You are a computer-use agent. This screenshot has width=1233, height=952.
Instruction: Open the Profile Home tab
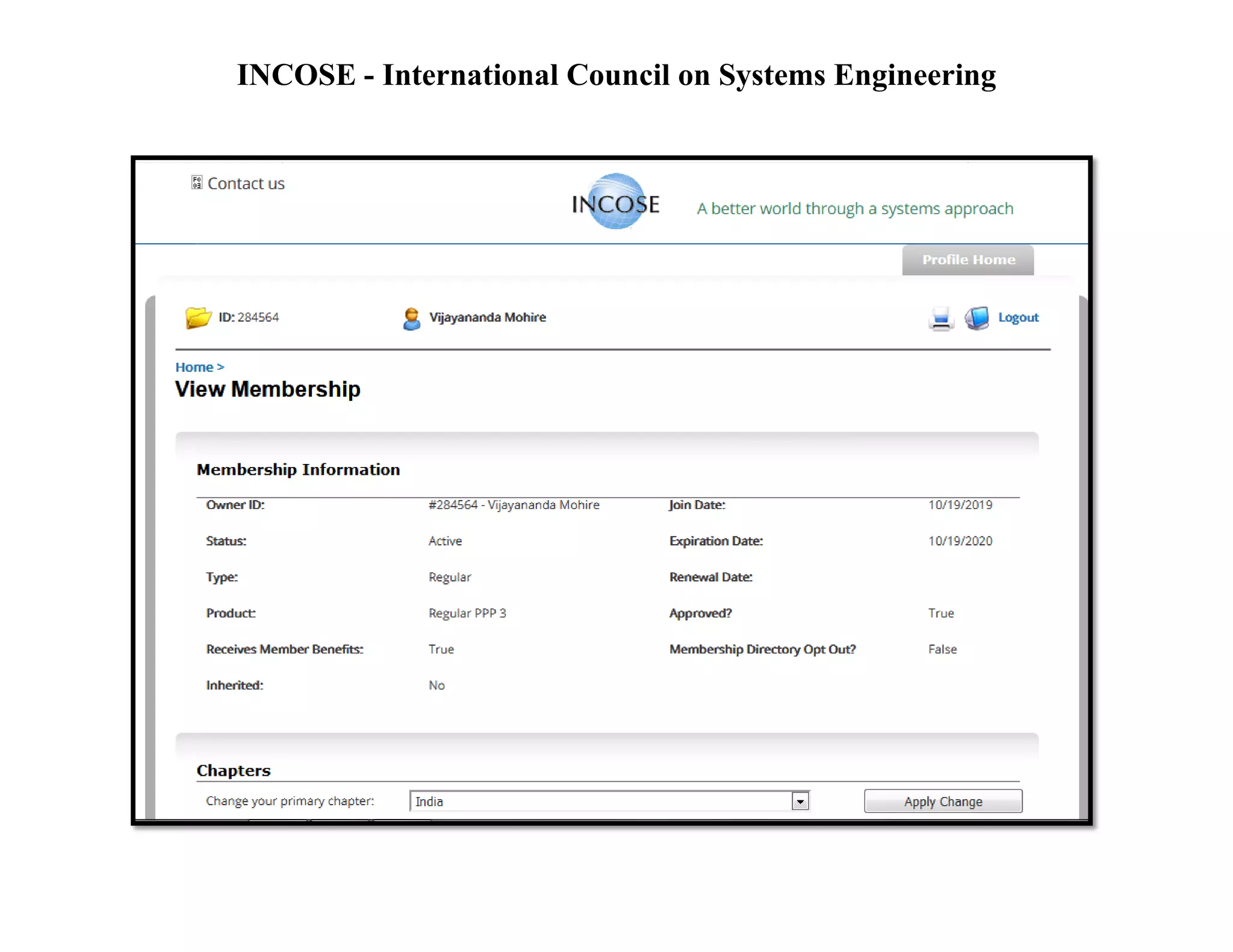coord(968,260)
